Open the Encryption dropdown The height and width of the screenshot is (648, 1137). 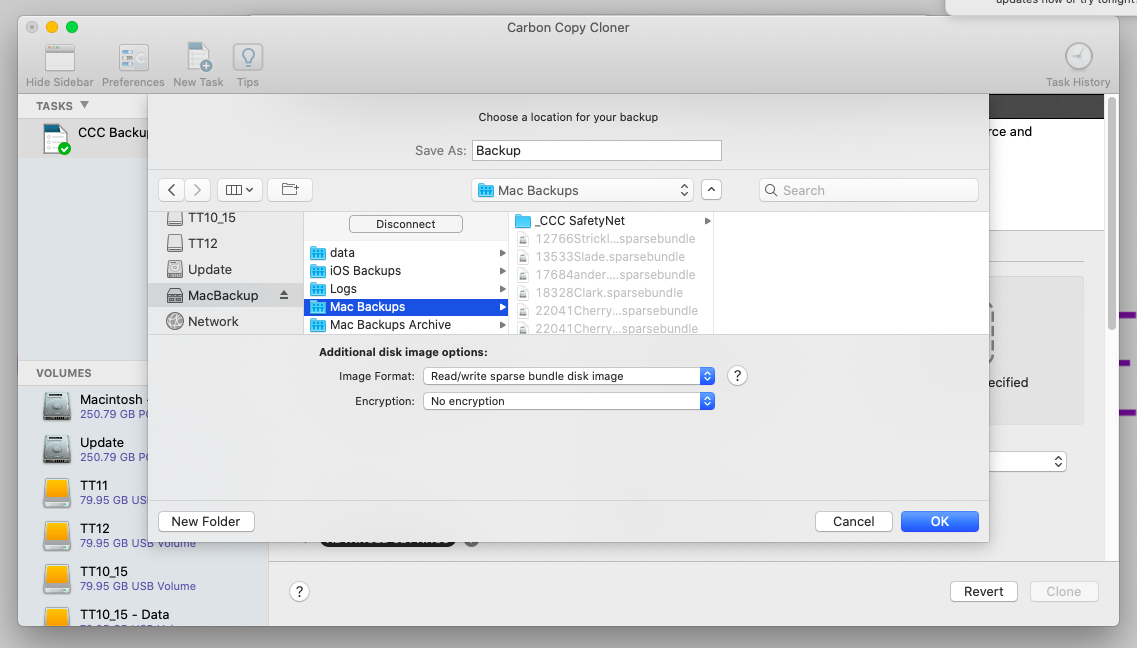(x=568, y=401)
